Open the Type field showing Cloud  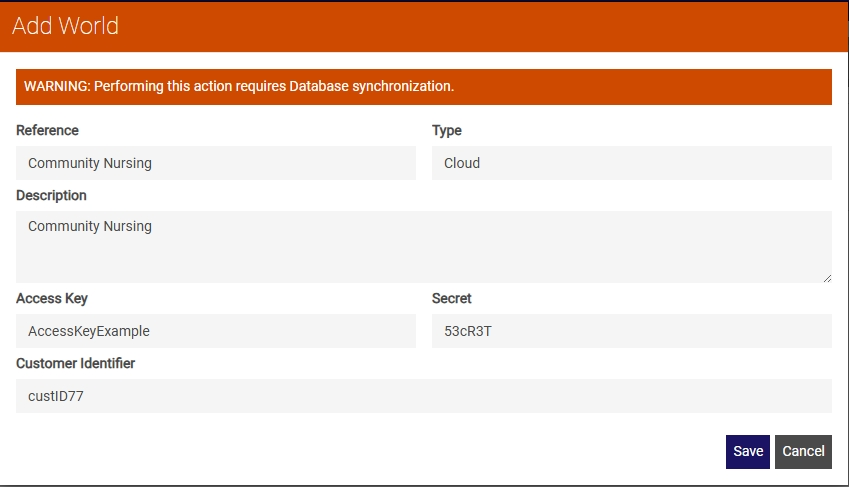click(631, 163)
